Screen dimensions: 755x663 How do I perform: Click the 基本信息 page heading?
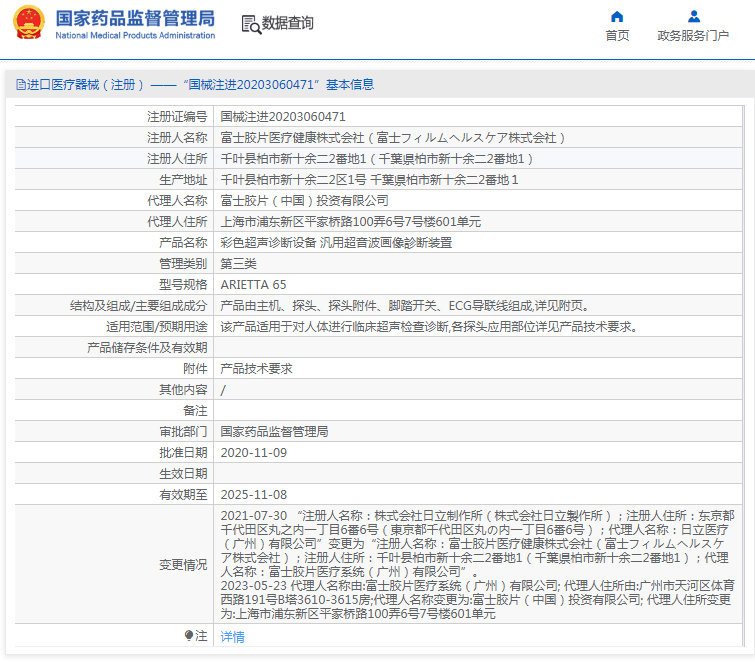tap(350, 85)
